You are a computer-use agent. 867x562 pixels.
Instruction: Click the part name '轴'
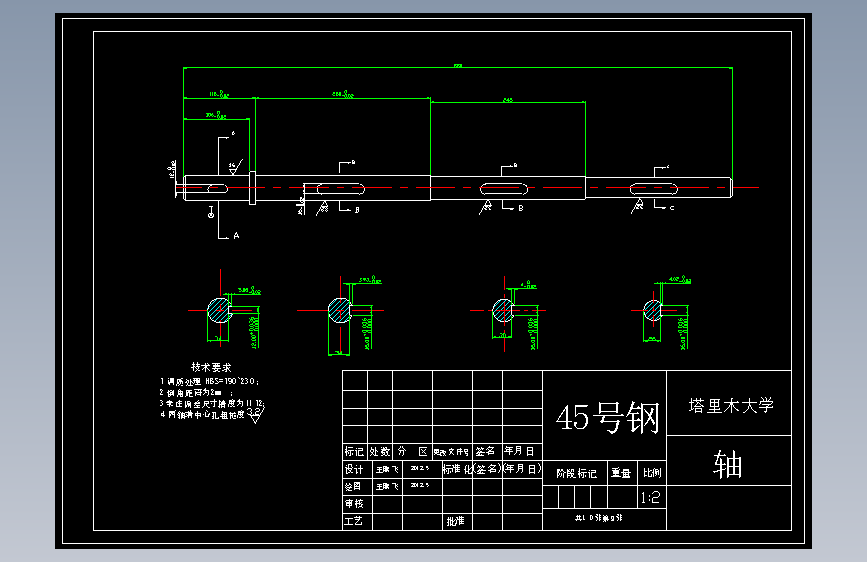[727, 464]
